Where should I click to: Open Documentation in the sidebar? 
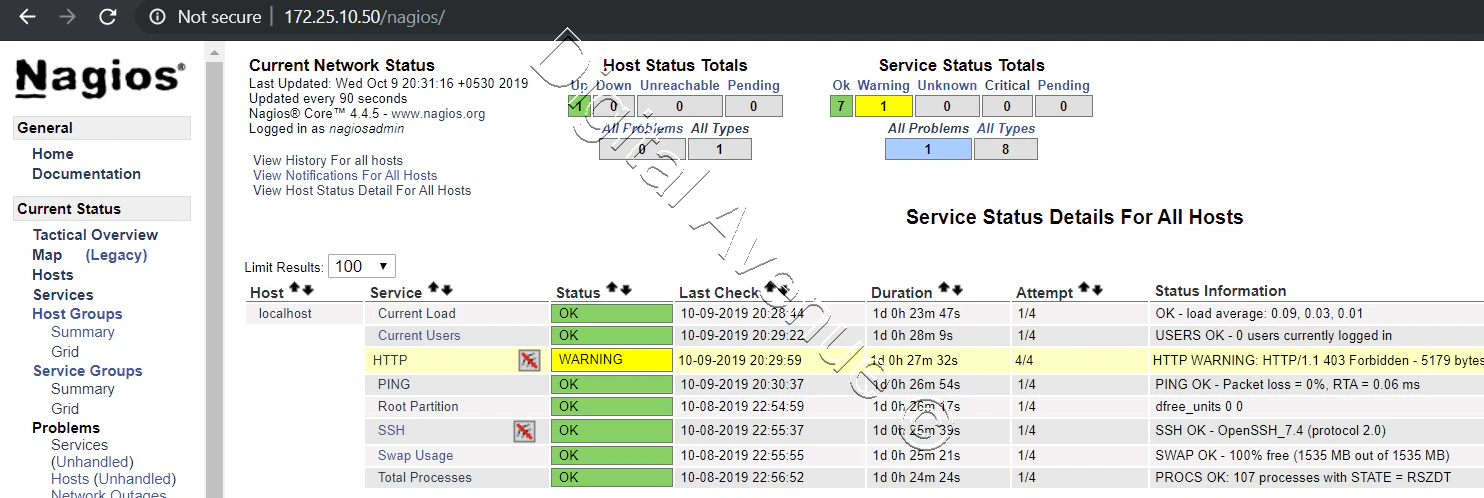(x=86, y=174)
